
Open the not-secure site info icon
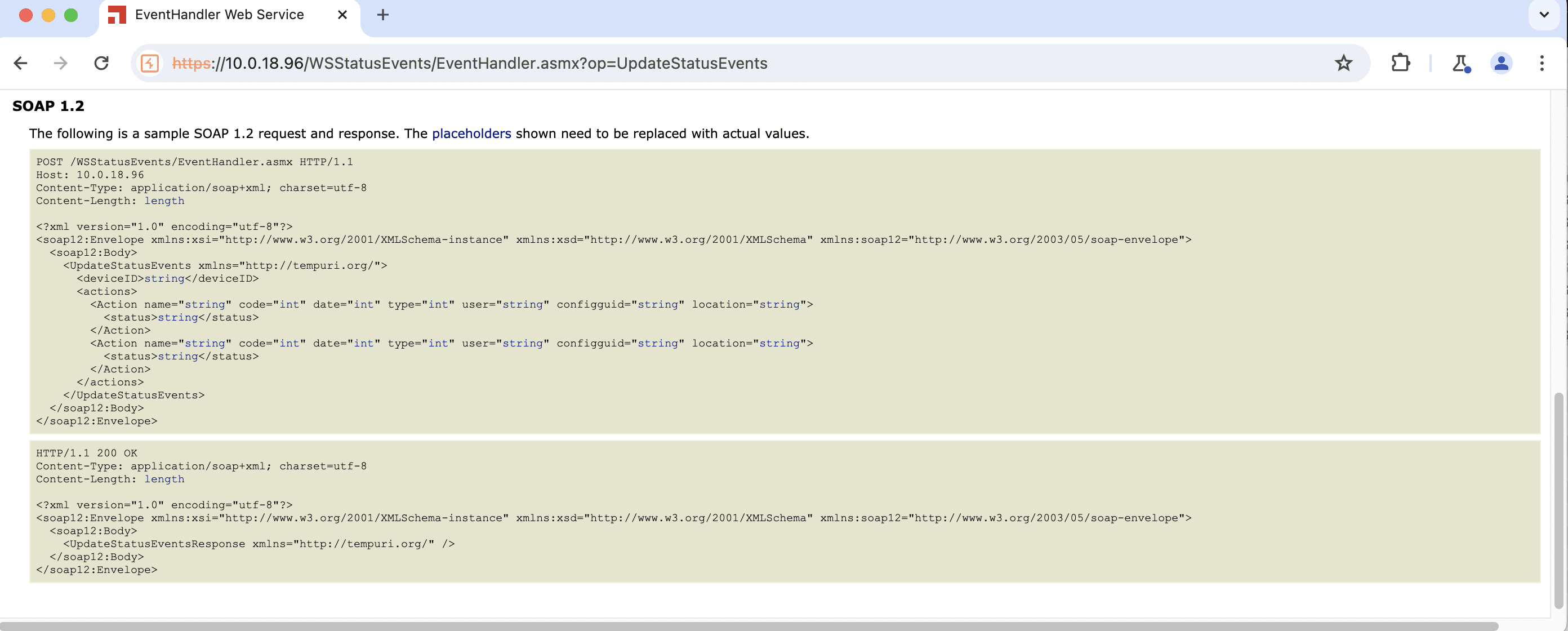tap(150, 63)
